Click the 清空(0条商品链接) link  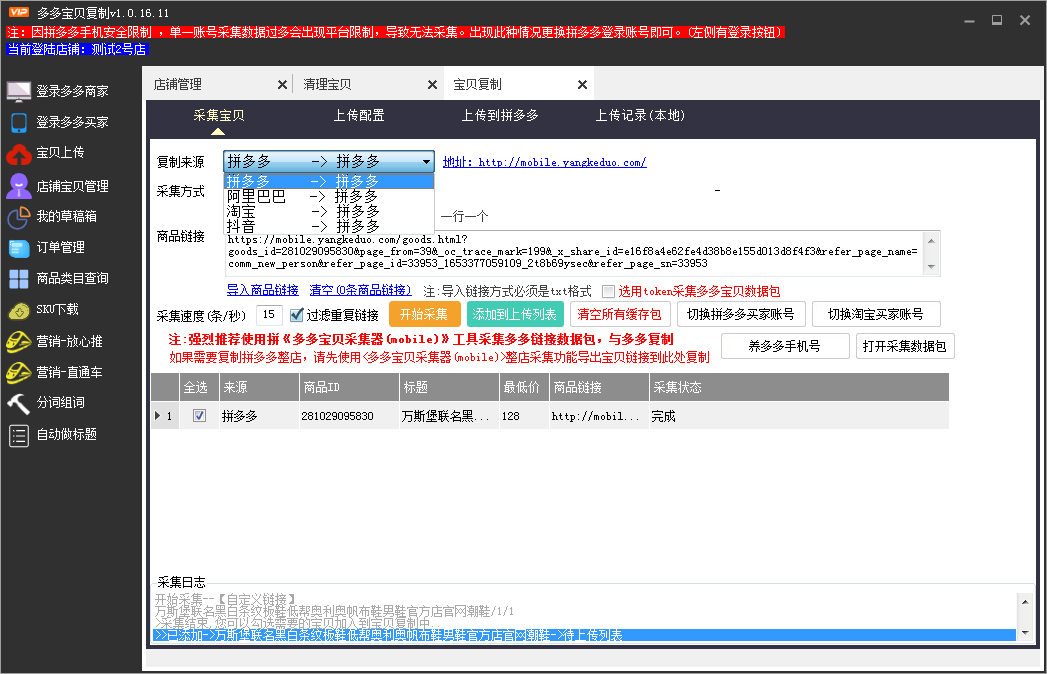pos(361,290)
